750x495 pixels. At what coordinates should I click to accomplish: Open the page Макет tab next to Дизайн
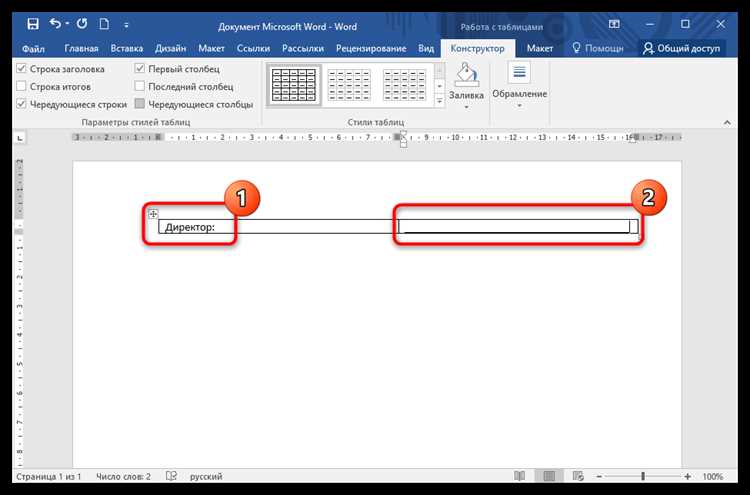[x=211, y=49]
